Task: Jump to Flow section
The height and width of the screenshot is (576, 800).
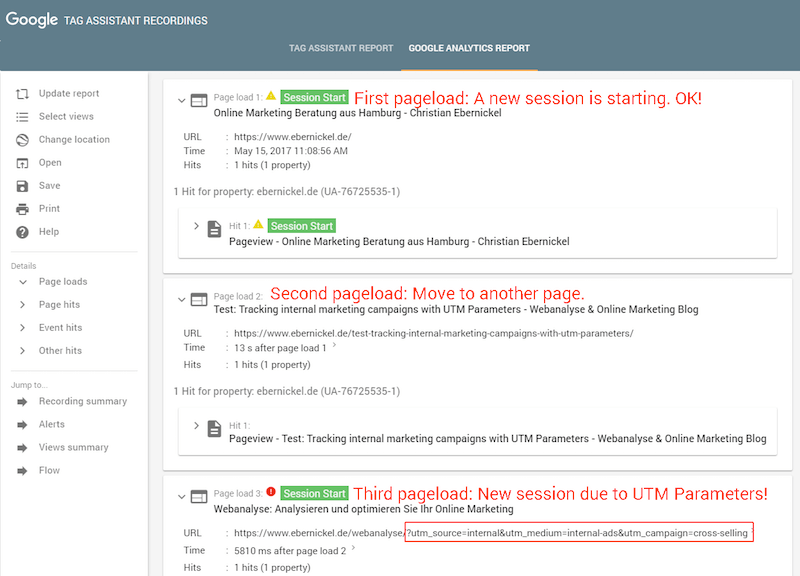Action: pos(49,470)
